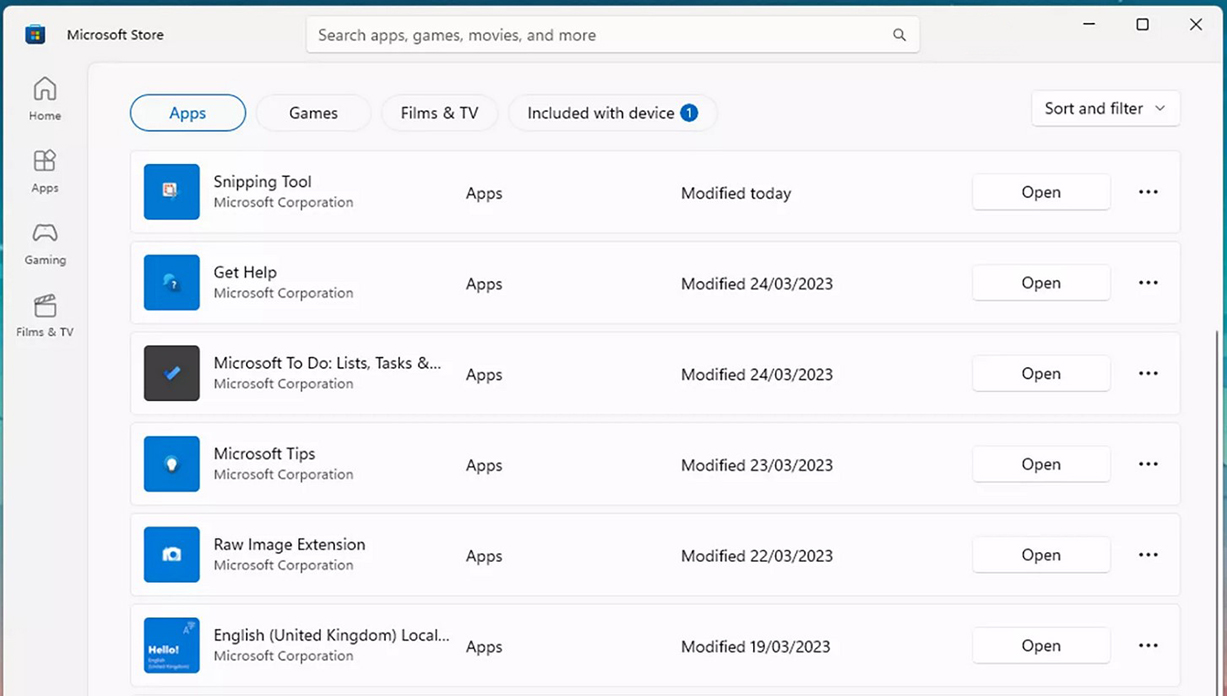This screenshot has width=1227, height=696.
Task: Click the Get Help app icon
Action: (171, 283)
